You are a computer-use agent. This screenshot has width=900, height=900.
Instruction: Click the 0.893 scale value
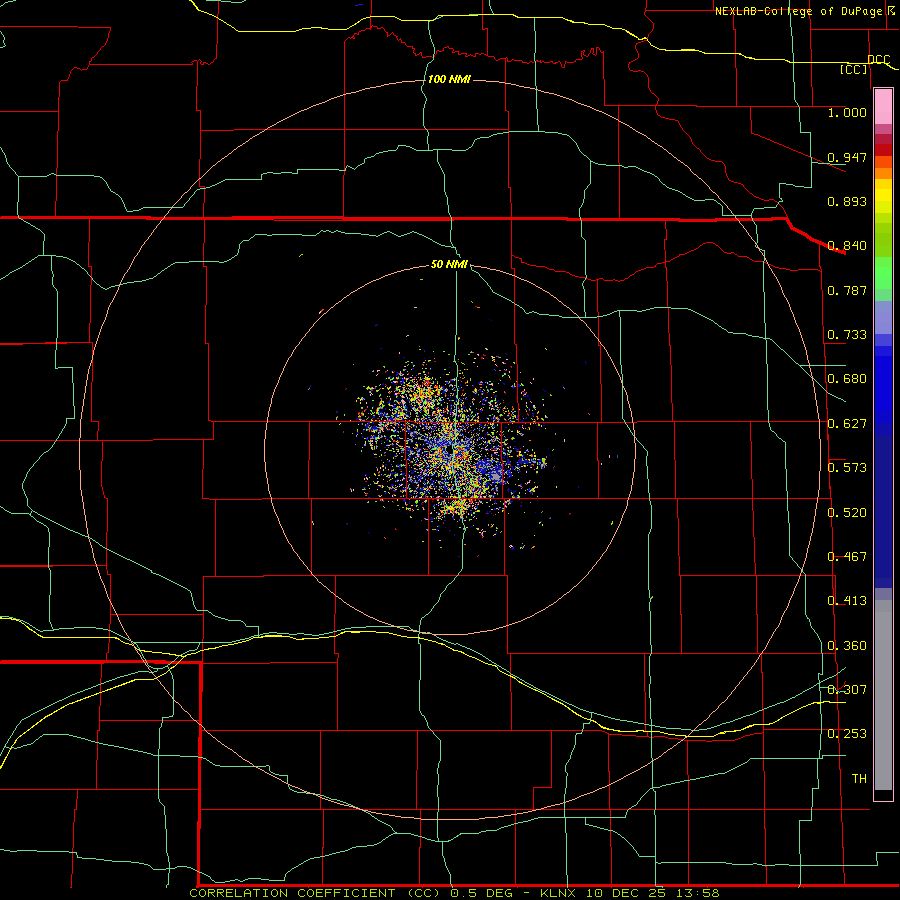(847, 201)
